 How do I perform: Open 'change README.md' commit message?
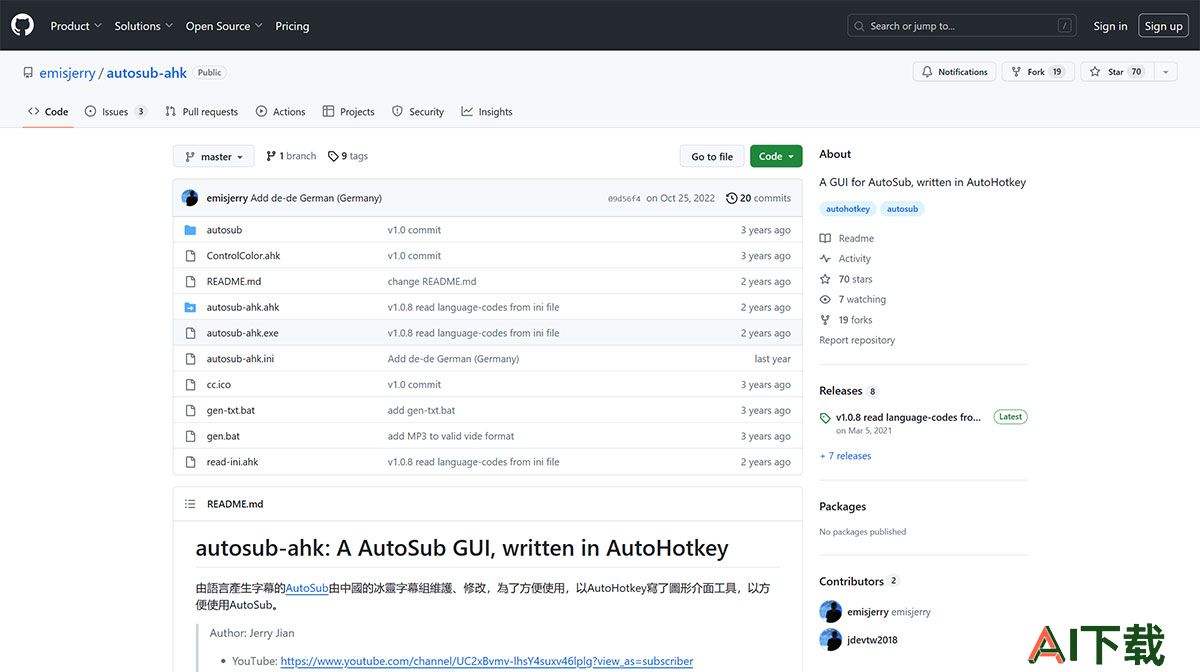(x=432, y=282)
